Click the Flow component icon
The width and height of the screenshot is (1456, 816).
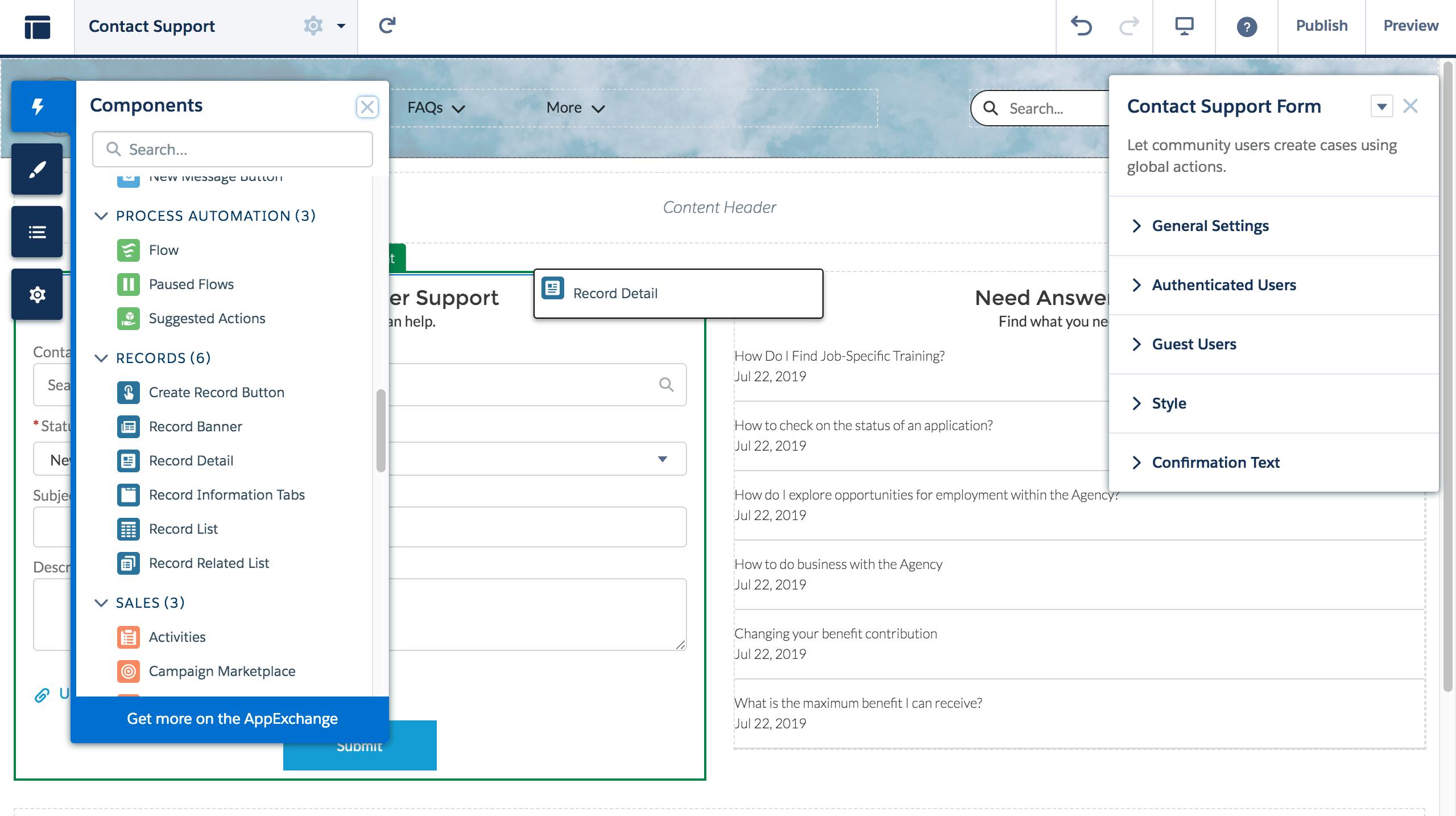128,250
